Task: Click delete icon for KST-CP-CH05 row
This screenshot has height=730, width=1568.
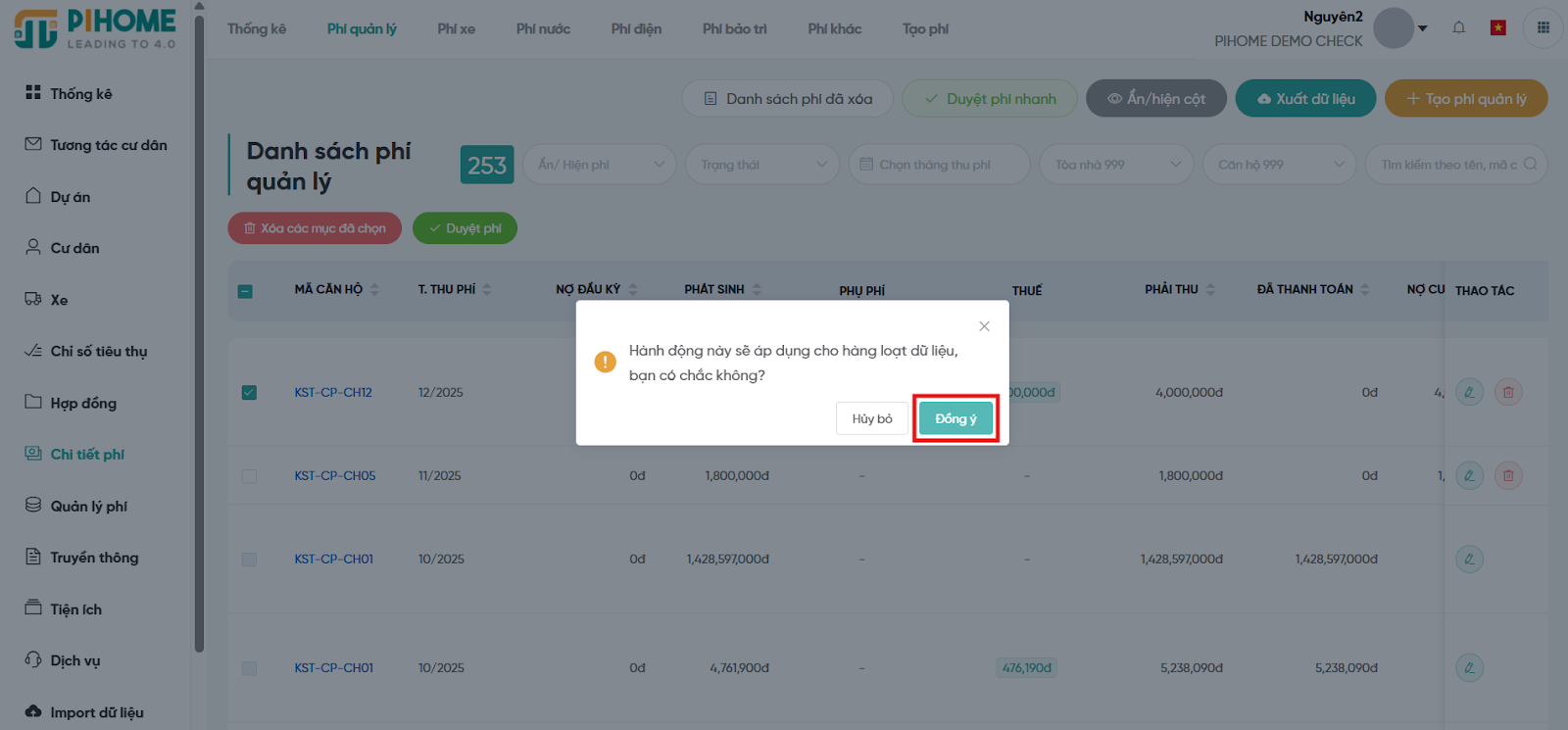Action: click(1508, 476)
